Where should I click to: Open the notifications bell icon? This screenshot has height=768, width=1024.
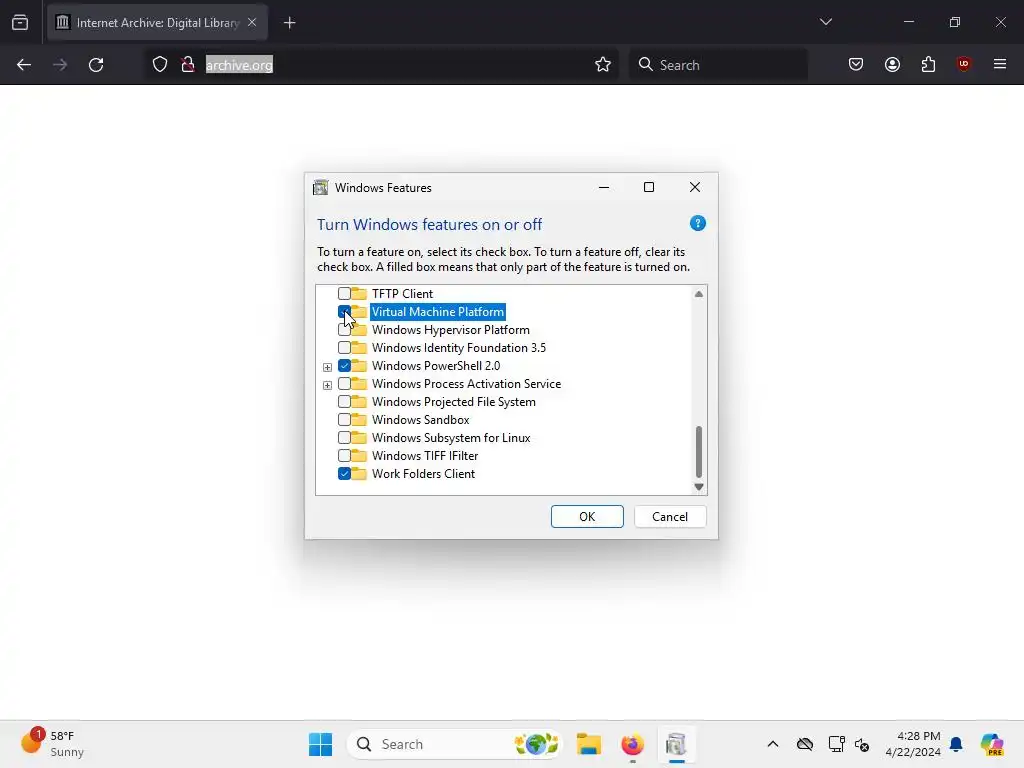tap(956, 744)
